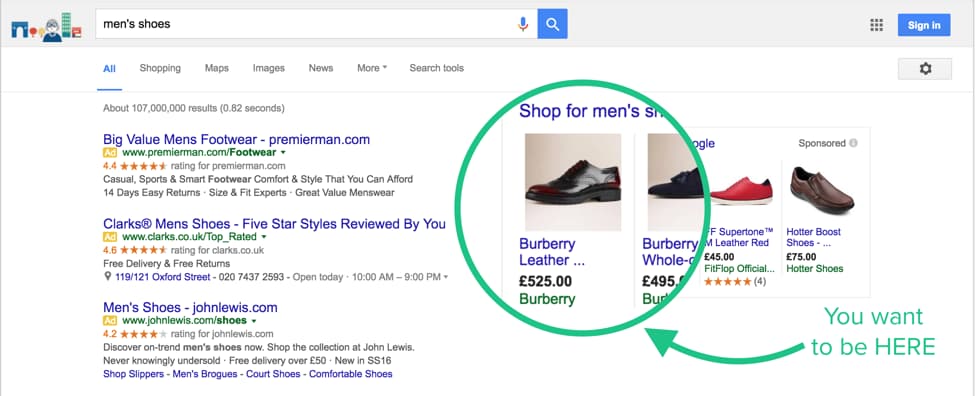Expand the johnlewis.com ad URL dropdown arrow

pos(253,321)
